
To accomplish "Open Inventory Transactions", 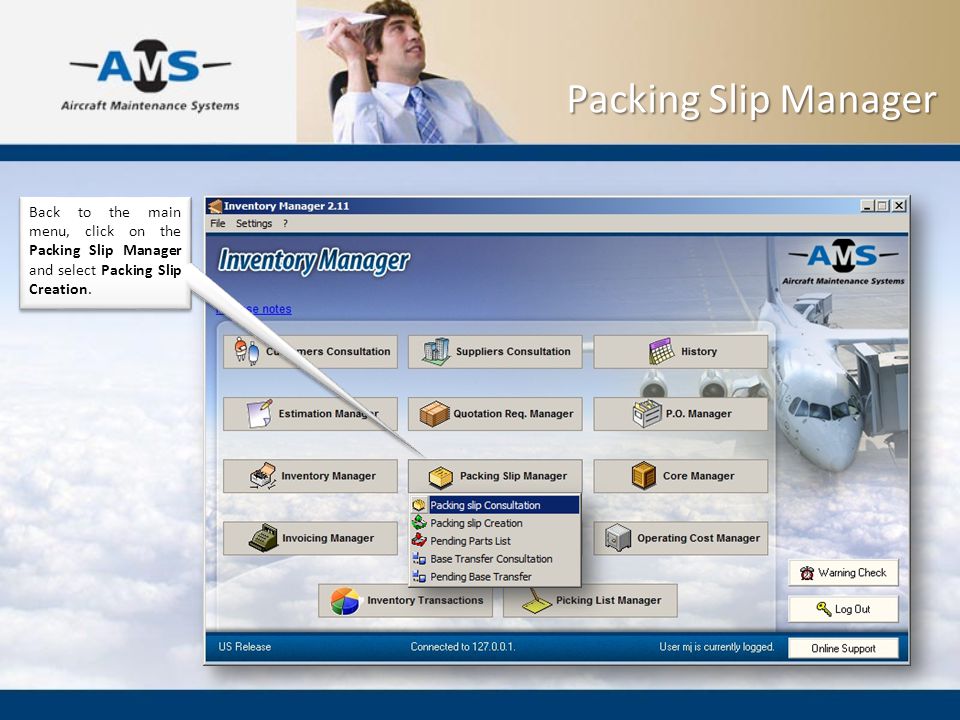I will (x=405, y=601).
